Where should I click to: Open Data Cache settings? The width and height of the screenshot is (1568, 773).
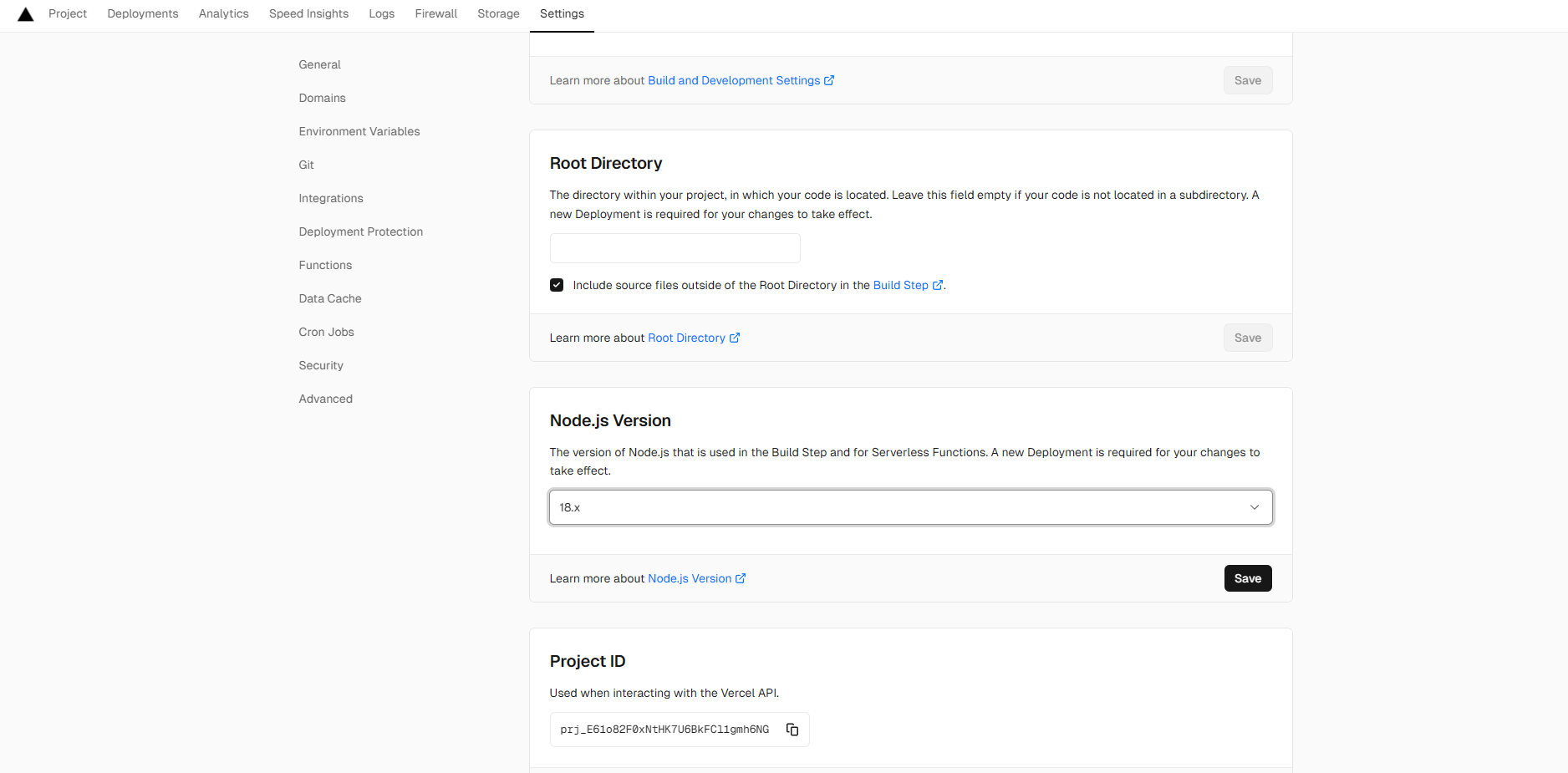point(330,298)
